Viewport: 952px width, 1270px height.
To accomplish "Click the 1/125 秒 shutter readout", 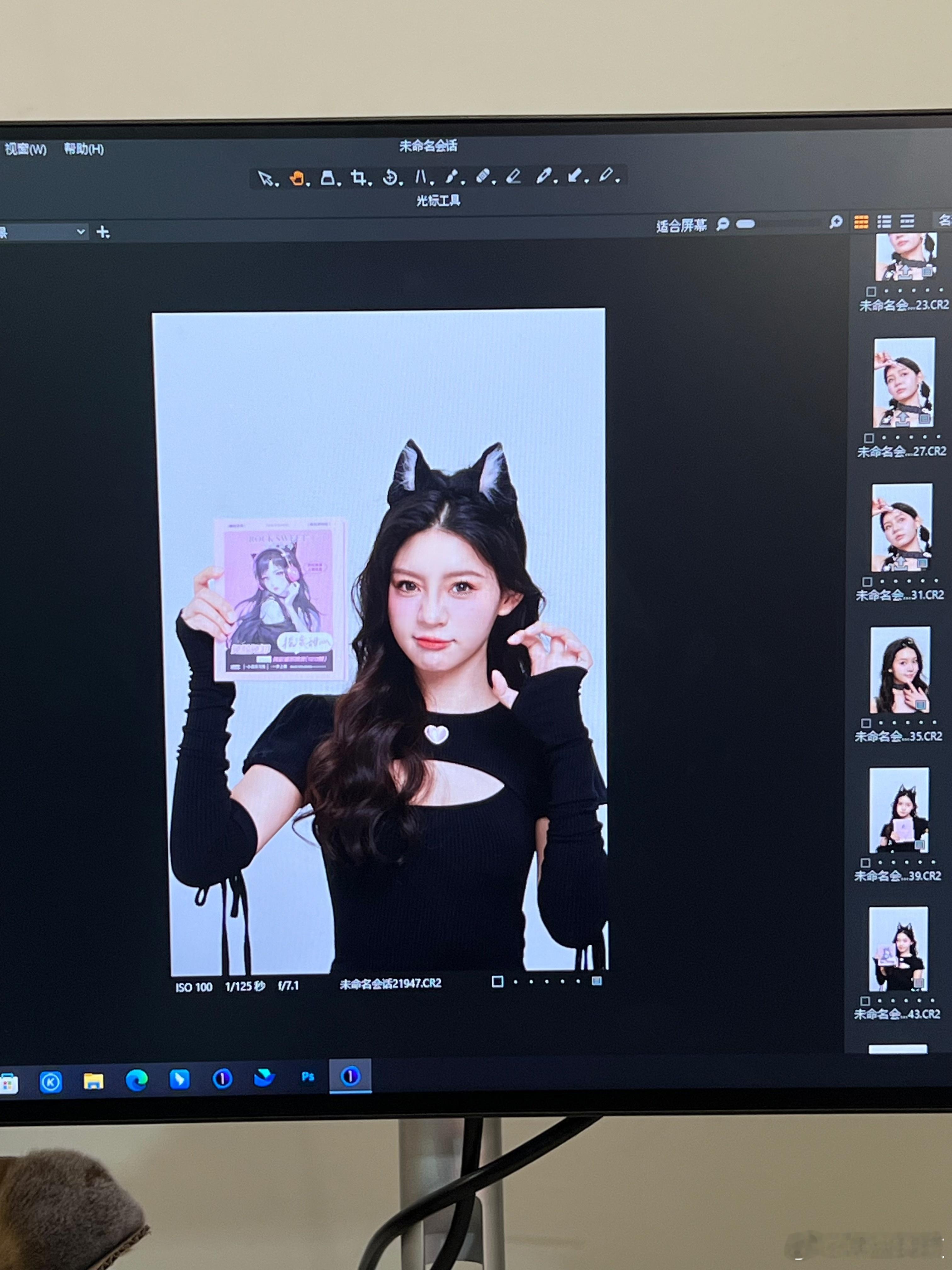I will [x=245, y=987].
